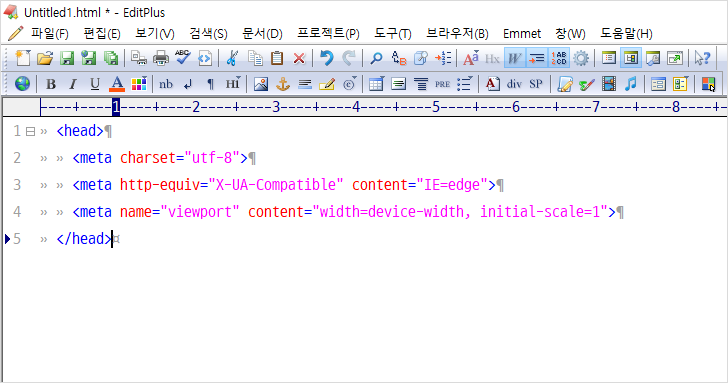Click the globe browser preview icon
728x383 pixels.
click(x=22, y=84)
